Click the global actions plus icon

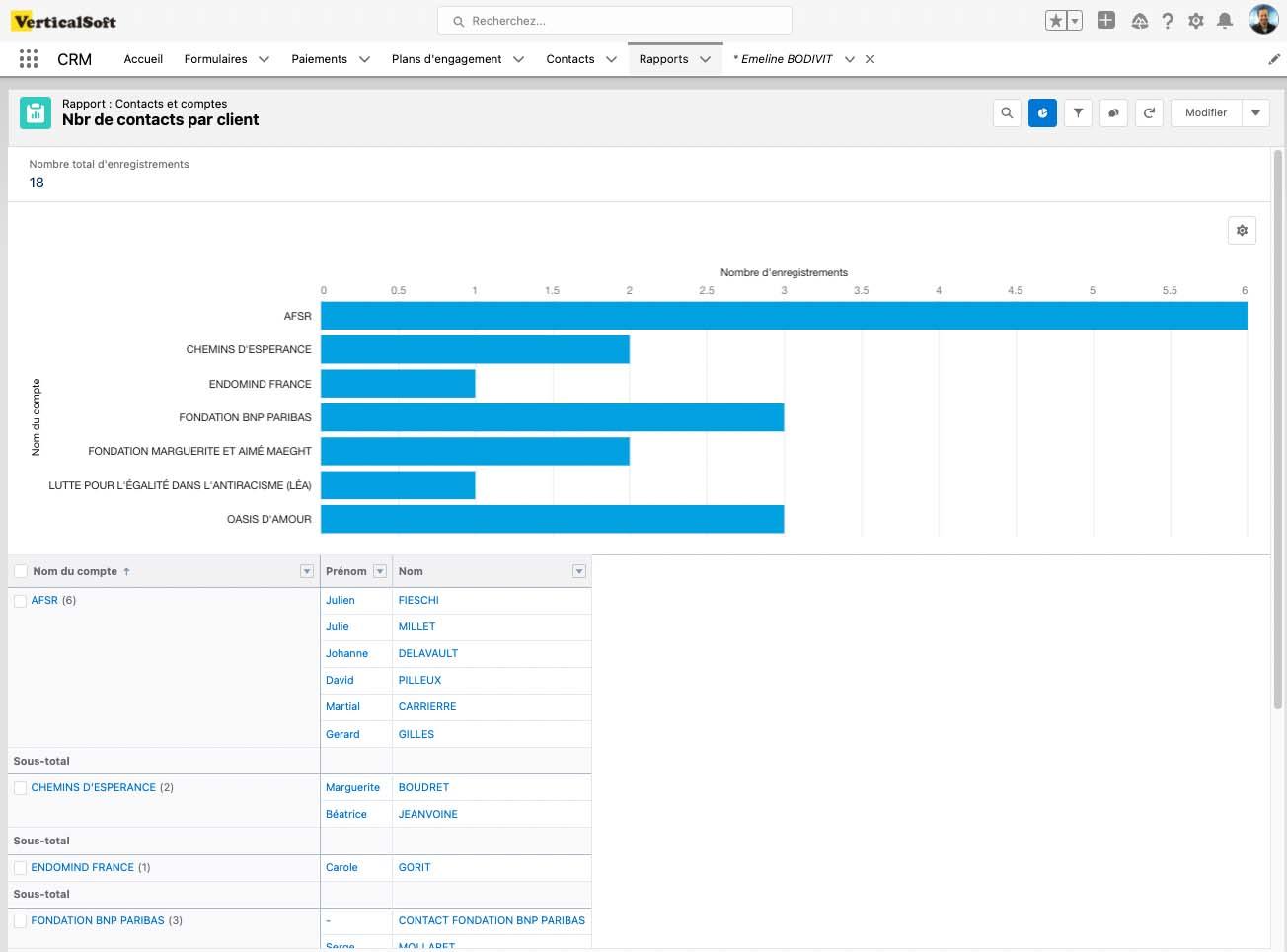[x=1106, y=20]
